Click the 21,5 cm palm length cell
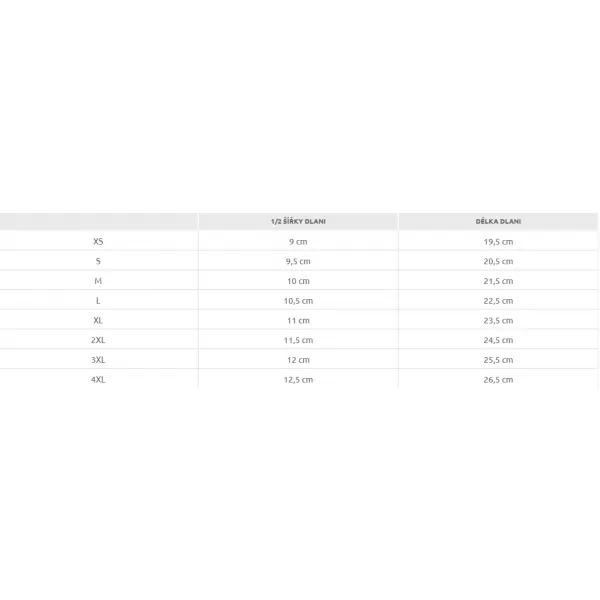The width and height of the screenshot is (600, 600). click(498, 281)
